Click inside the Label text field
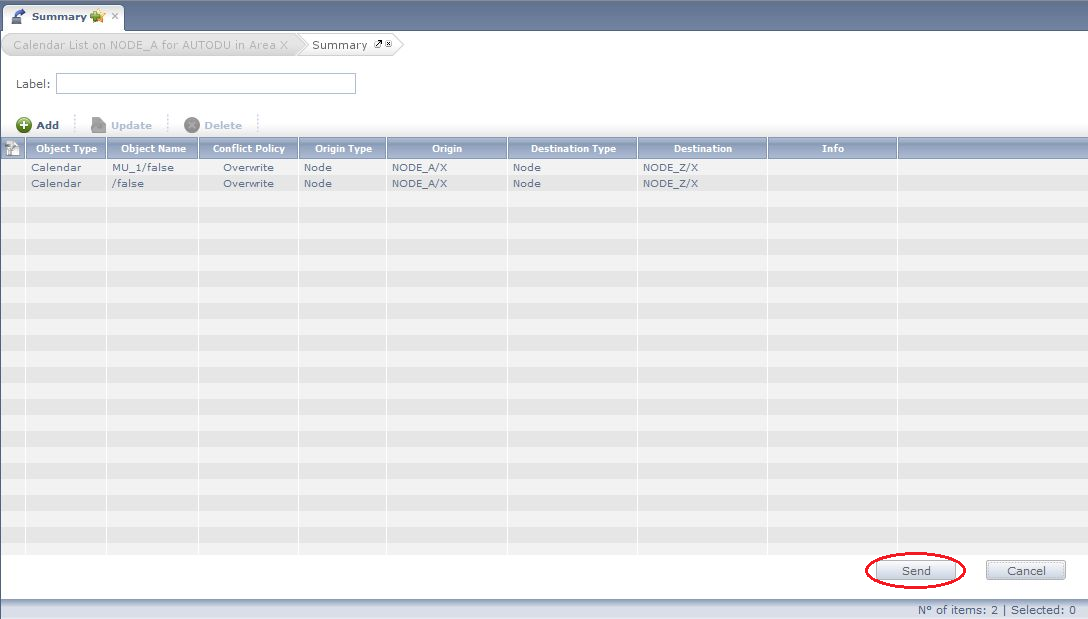The width and height of the screenshot is (1088, 619). (205, 83)
